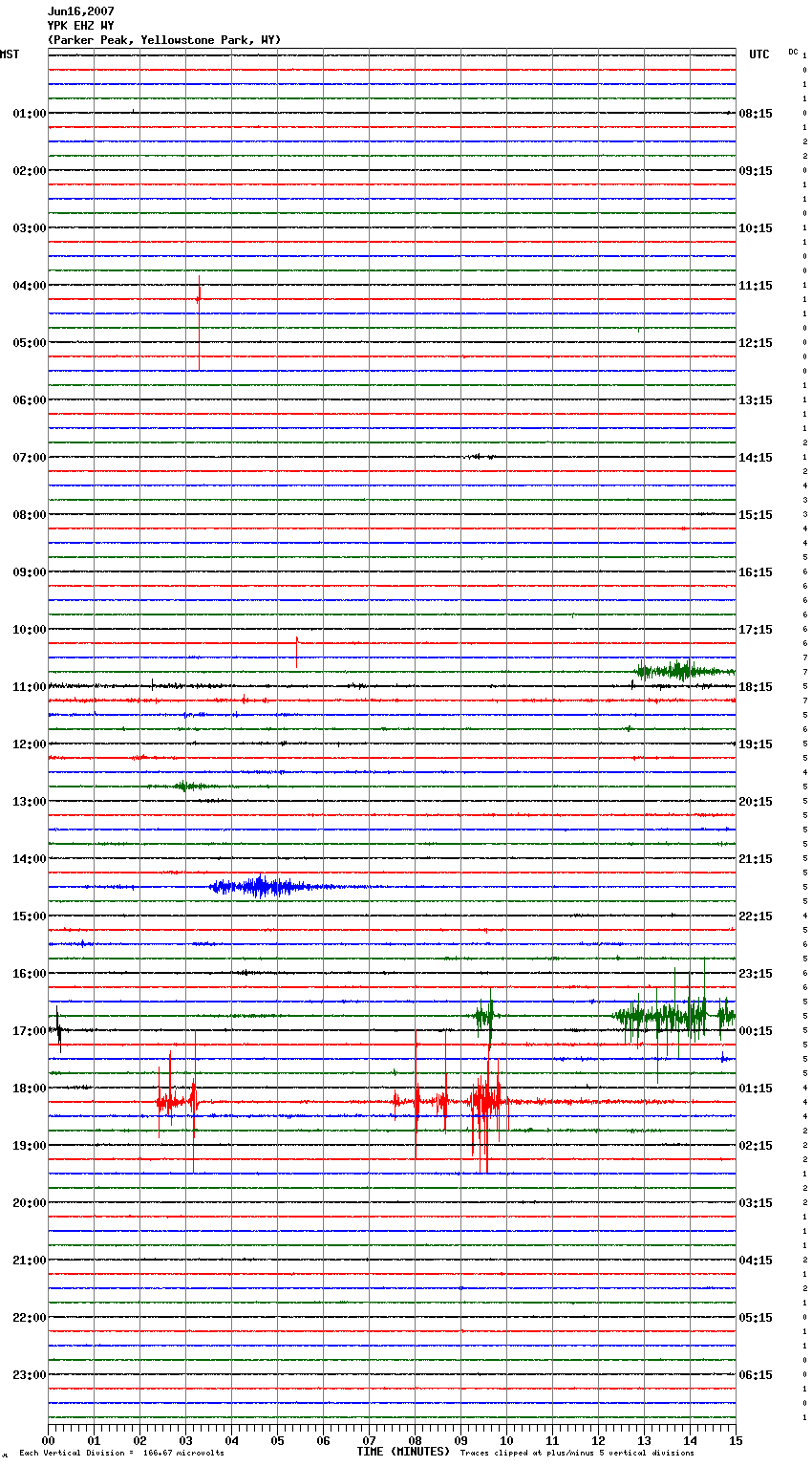
Task: Click the 01:15 UTC time label
Action: point(756,1089)
